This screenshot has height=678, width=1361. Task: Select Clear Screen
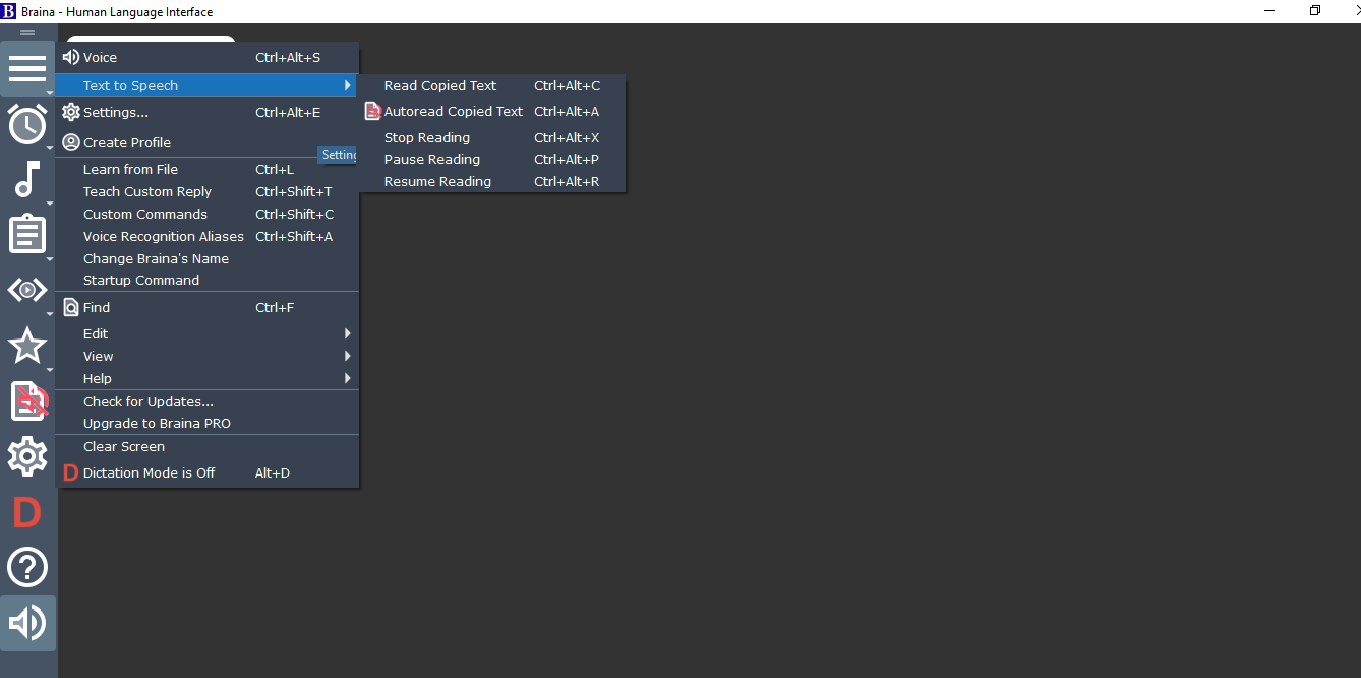point(207,446)
